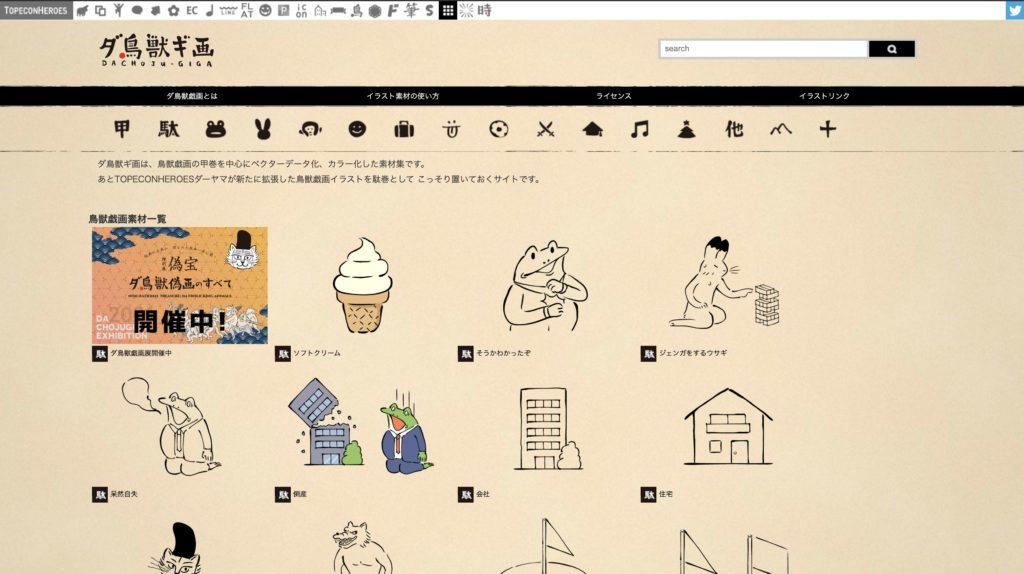Click the 駄 badge beside 住宅

(x=648, y=495)
